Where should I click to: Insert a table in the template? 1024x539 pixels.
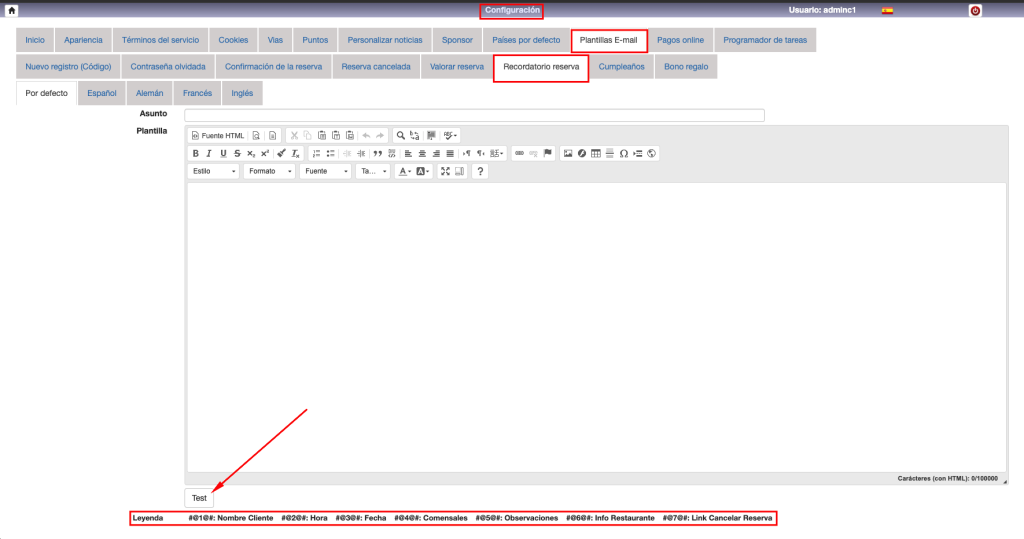pos(596,153)
